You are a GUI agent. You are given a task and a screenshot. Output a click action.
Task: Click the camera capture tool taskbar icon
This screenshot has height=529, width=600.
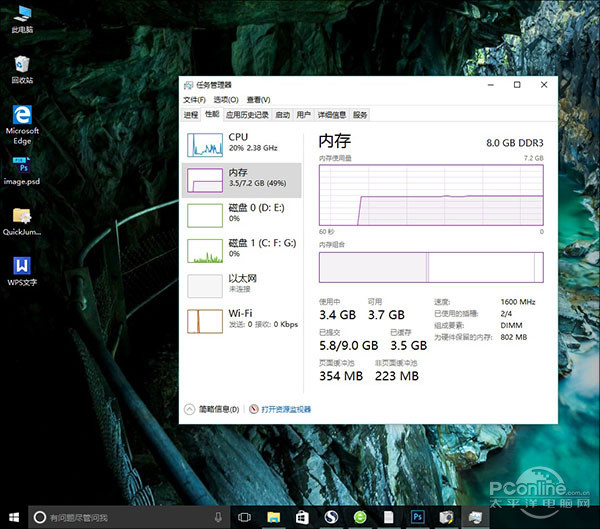(446, 518)
